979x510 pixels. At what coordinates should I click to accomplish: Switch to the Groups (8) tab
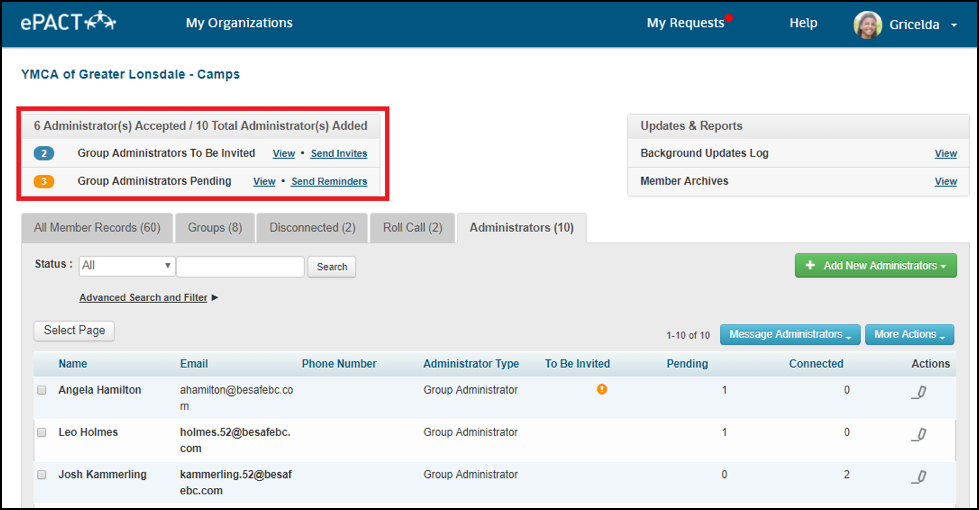215,228
